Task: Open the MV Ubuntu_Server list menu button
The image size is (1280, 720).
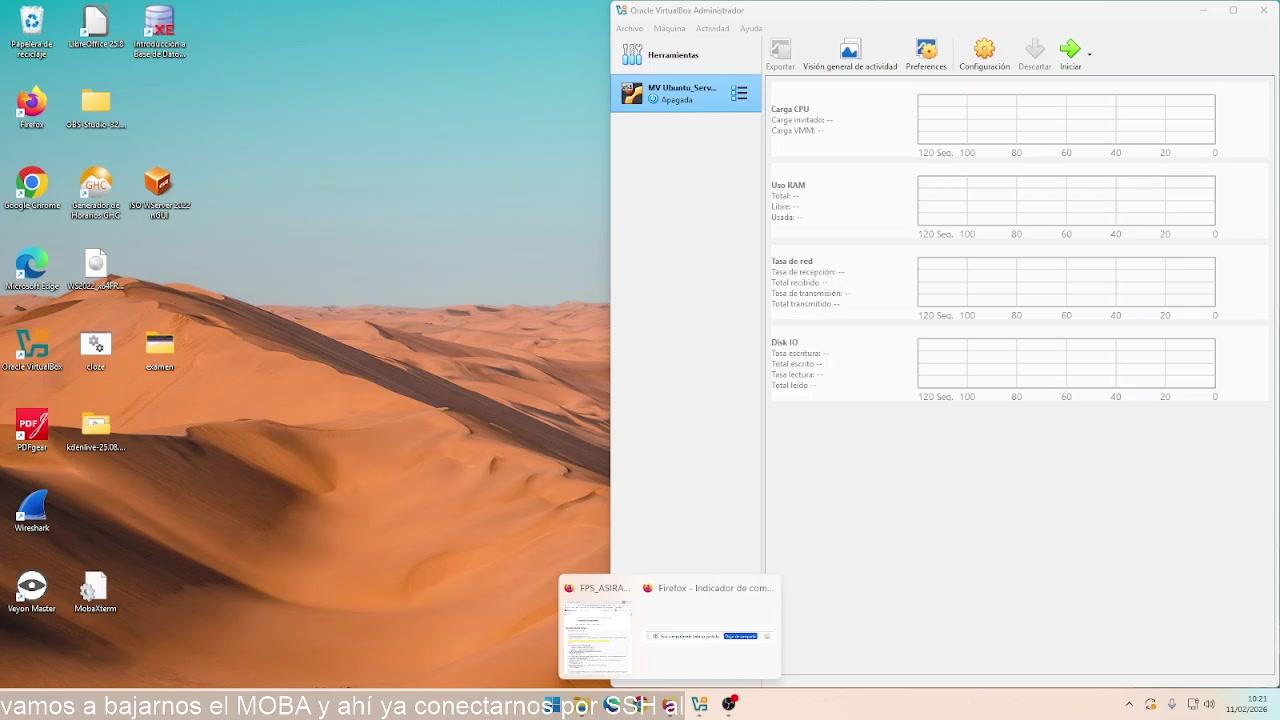Action: click(x=739, y=93)
